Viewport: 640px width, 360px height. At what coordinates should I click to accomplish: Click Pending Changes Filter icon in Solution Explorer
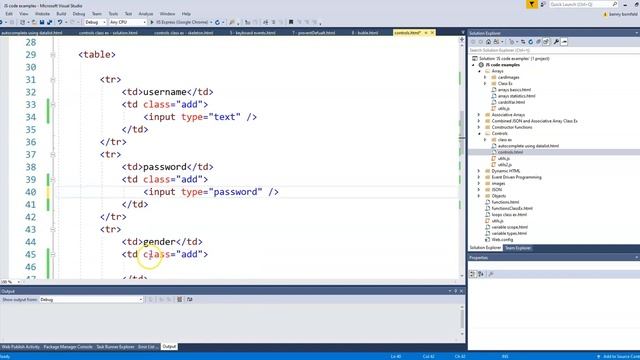click(512, 42)
